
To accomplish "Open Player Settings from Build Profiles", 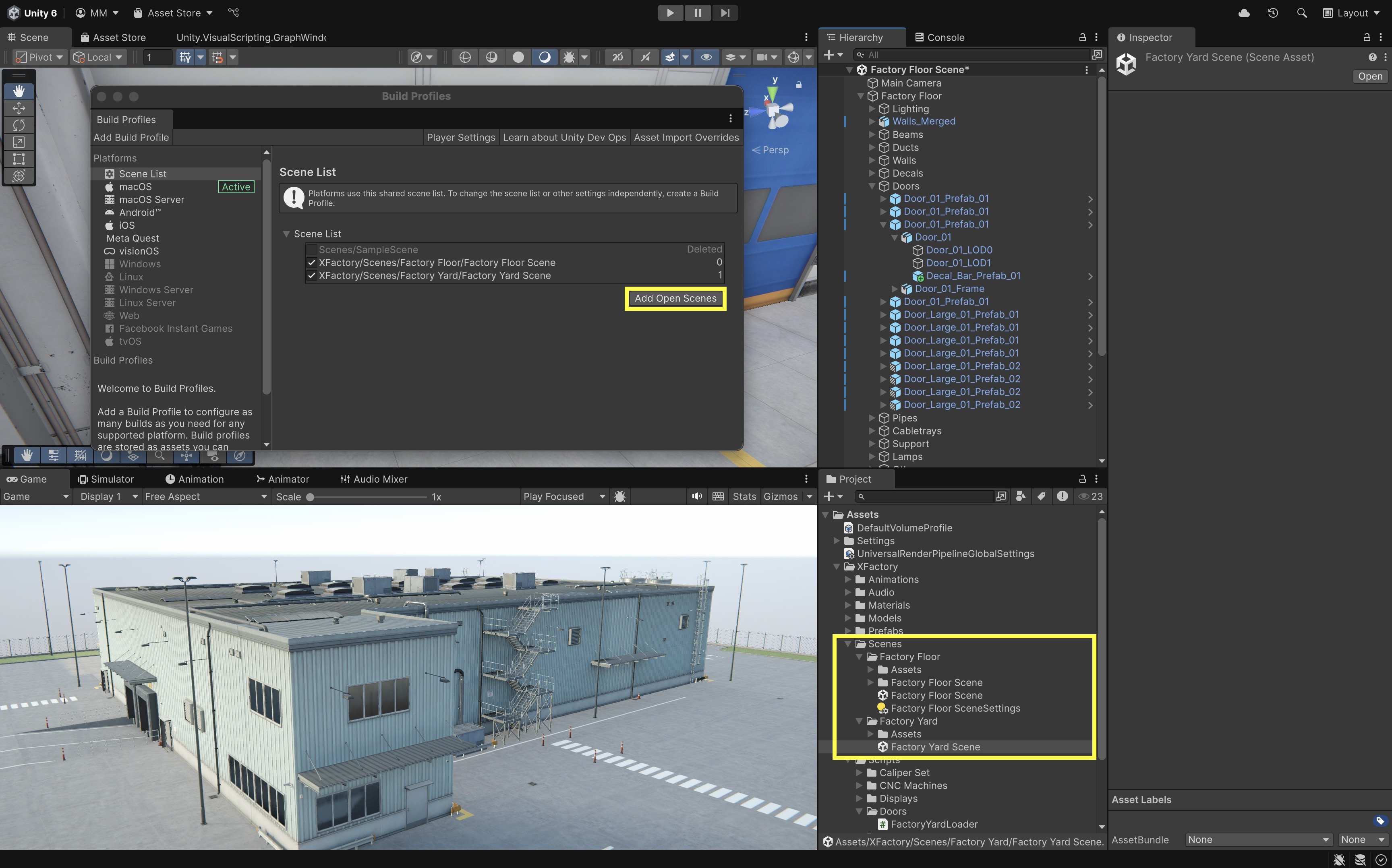I will point(460,137).
